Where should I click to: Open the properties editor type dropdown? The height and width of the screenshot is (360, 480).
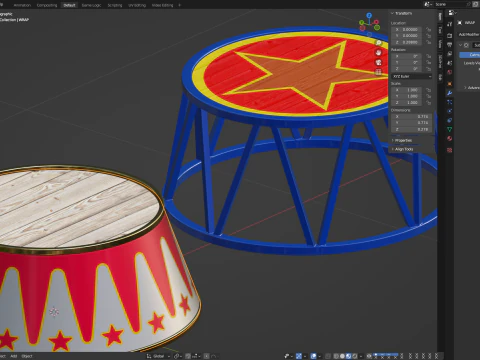452,13
